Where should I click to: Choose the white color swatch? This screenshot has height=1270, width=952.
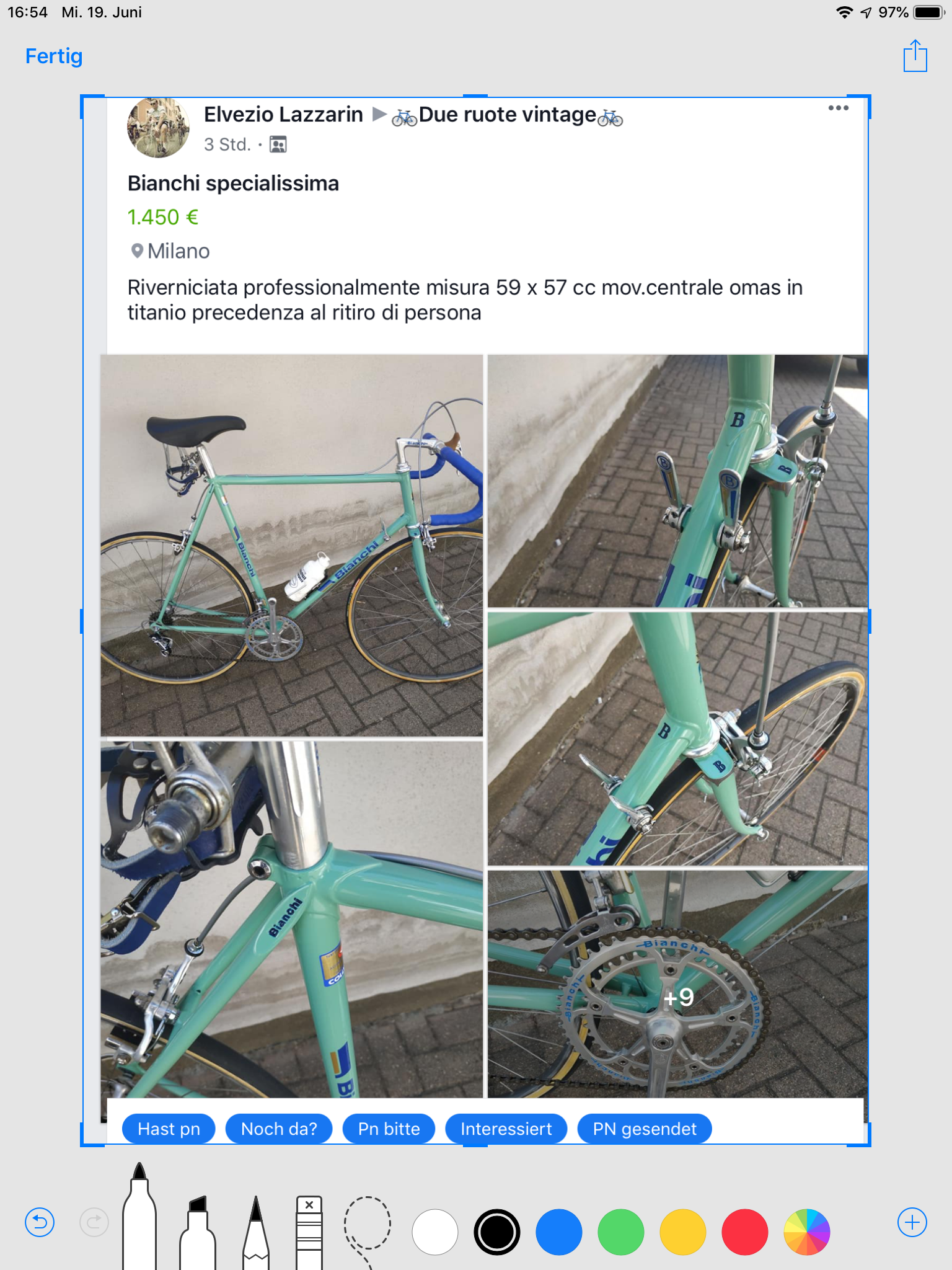[435, 1232]
